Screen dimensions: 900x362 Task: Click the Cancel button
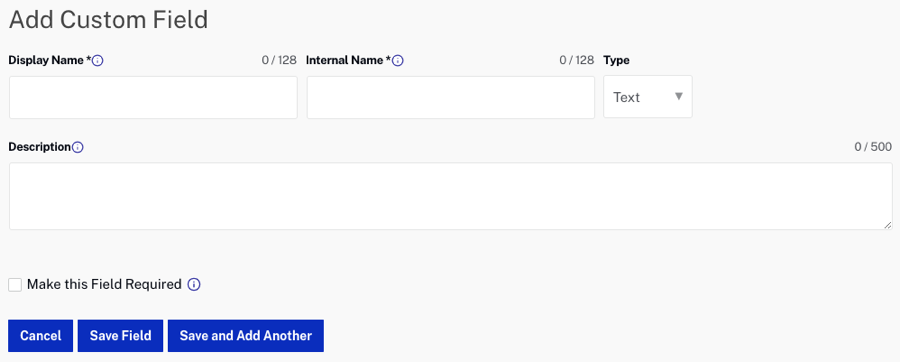point(41,336)
